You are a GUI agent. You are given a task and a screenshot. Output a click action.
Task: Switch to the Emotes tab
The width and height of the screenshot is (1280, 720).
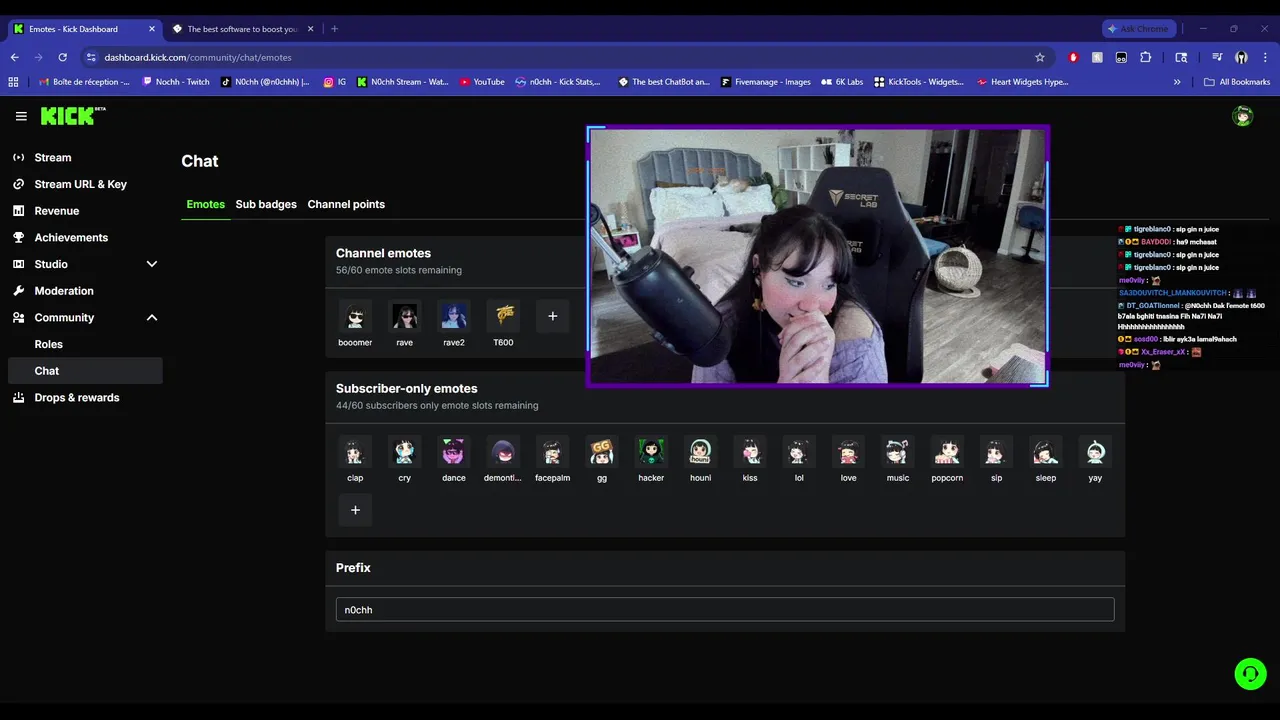pyautogui.click(x=205, y=204)
